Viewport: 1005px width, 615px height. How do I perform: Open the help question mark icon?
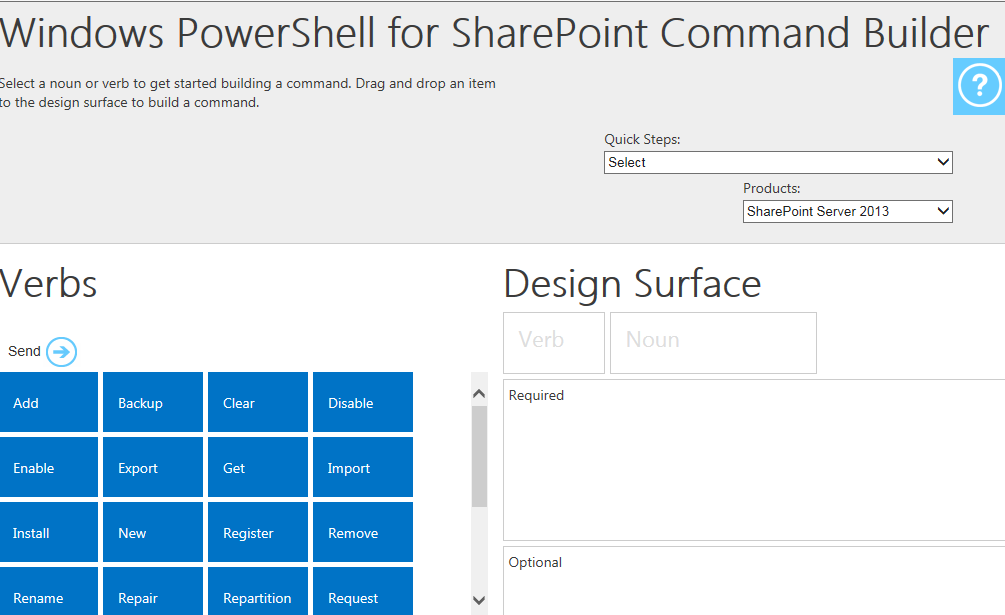click(979, 86)
